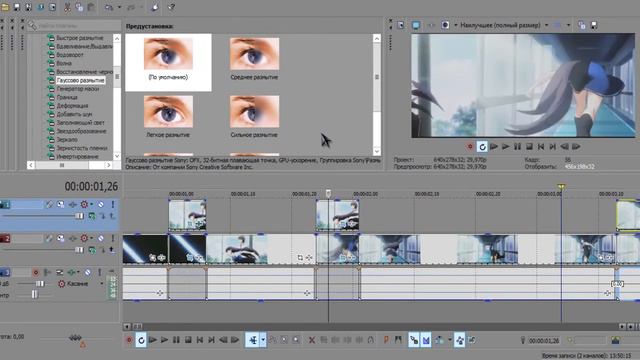Open the edit tool dropdown arrow
This screenshot has height=360, width=640.
[263, 340]
